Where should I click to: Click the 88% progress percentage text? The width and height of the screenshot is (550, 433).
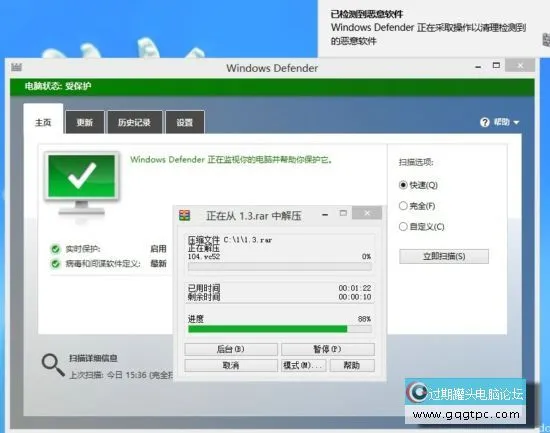tap(364, 319)
